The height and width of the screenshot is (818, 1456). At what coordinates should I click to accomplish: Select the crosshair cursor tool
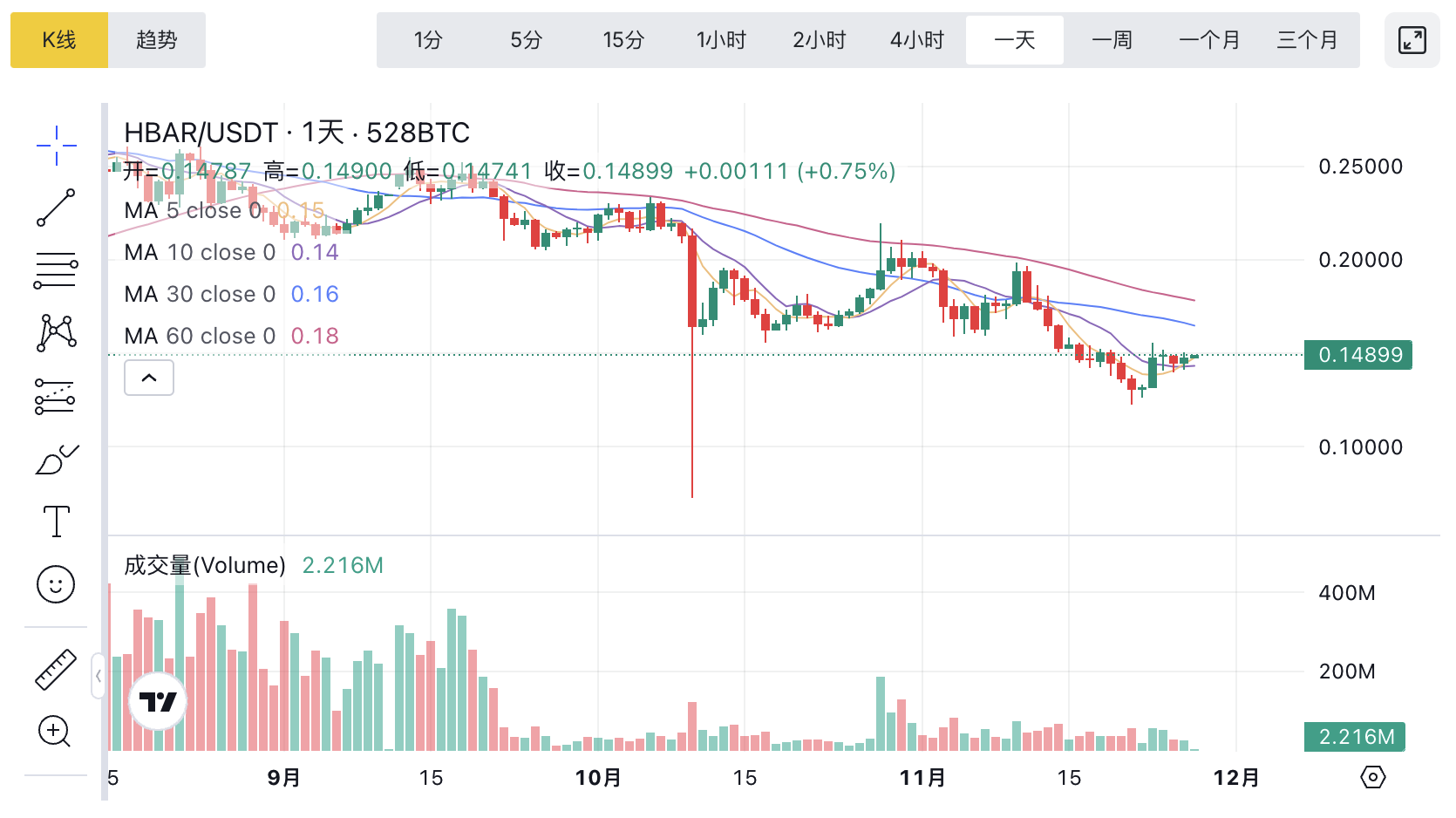pyautogui.click(x=57, y=145)
